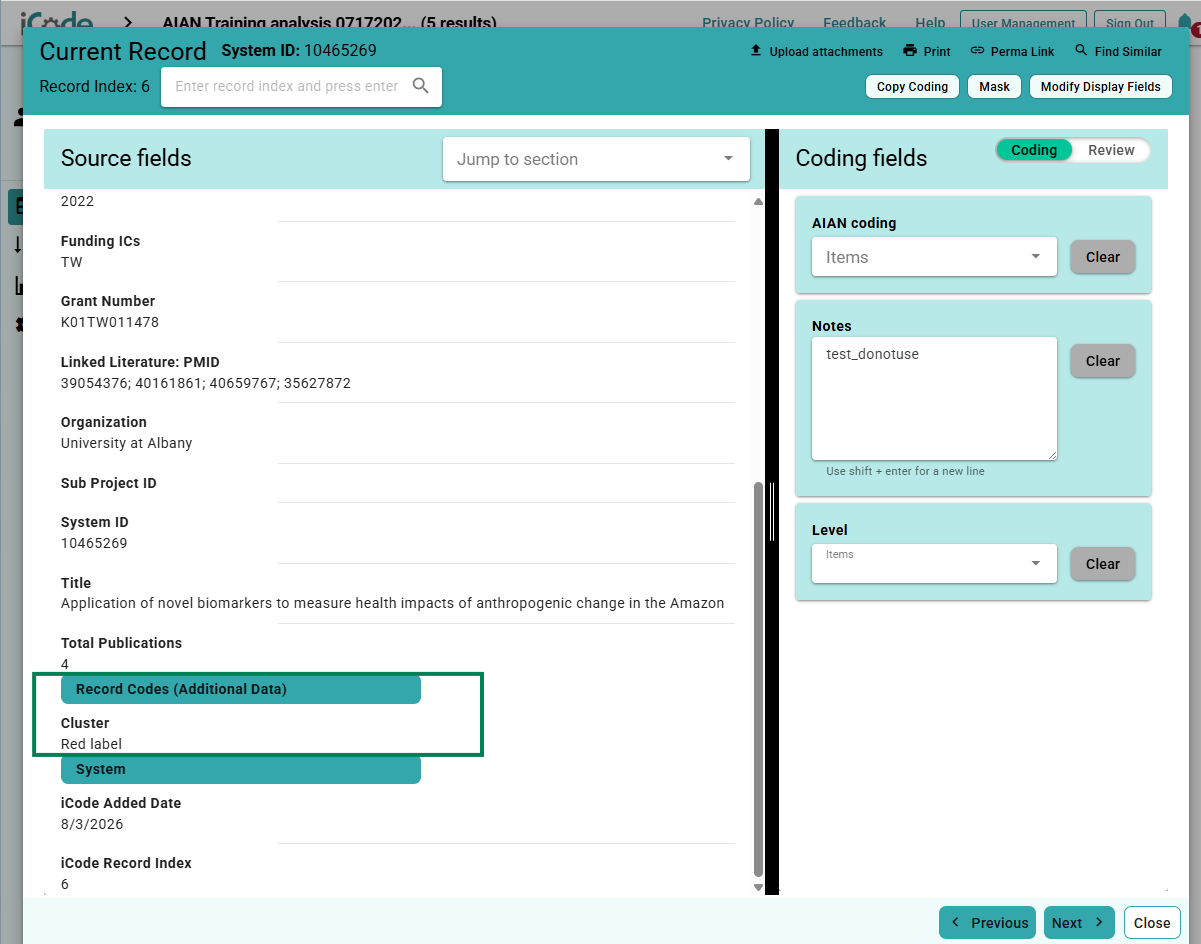The image size is (1201, 944).
Task: Open the Privacy Policy link
Action: click(748, 22)
